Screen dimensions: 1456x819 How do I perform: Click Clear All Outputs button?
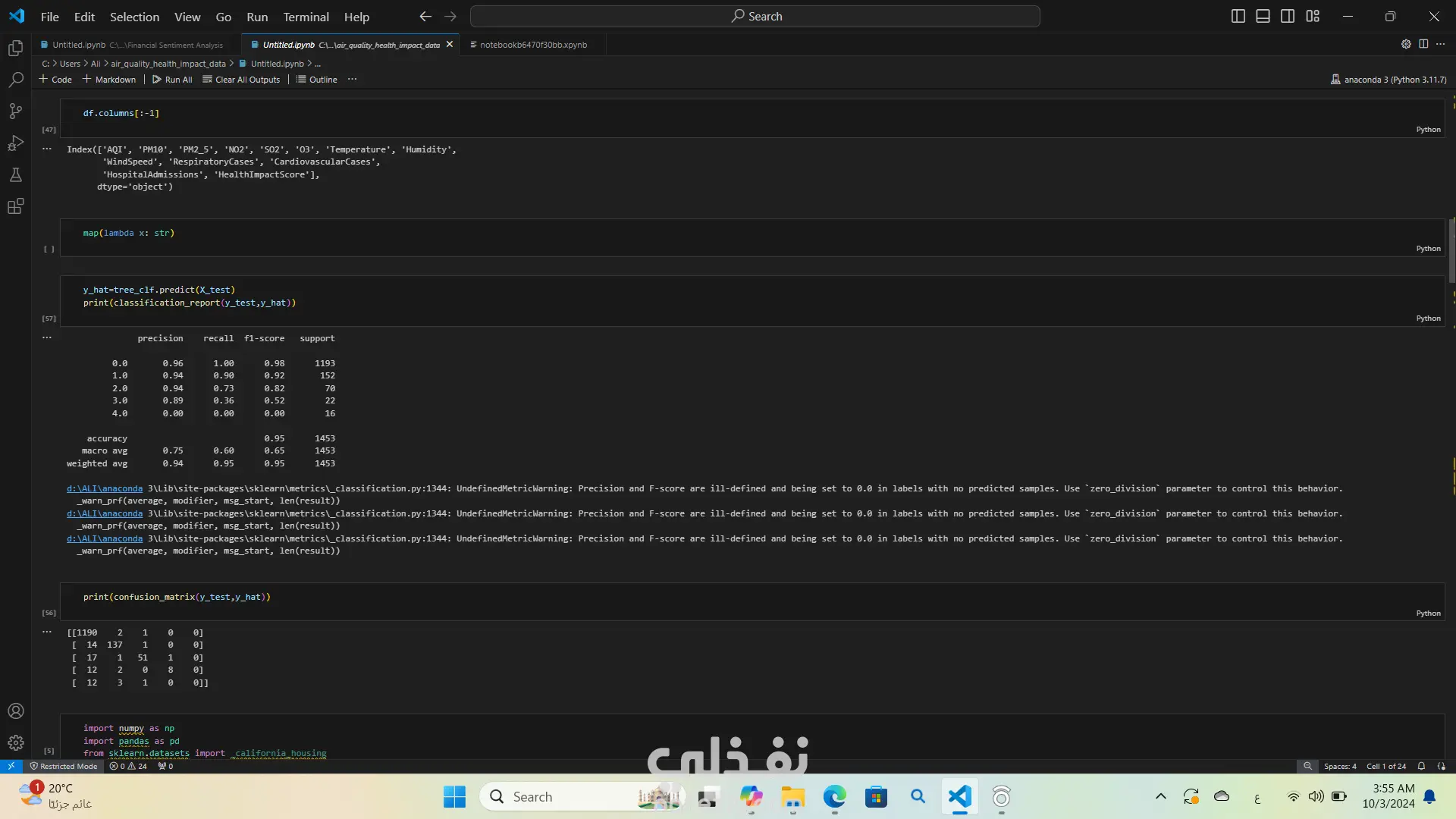241,79
